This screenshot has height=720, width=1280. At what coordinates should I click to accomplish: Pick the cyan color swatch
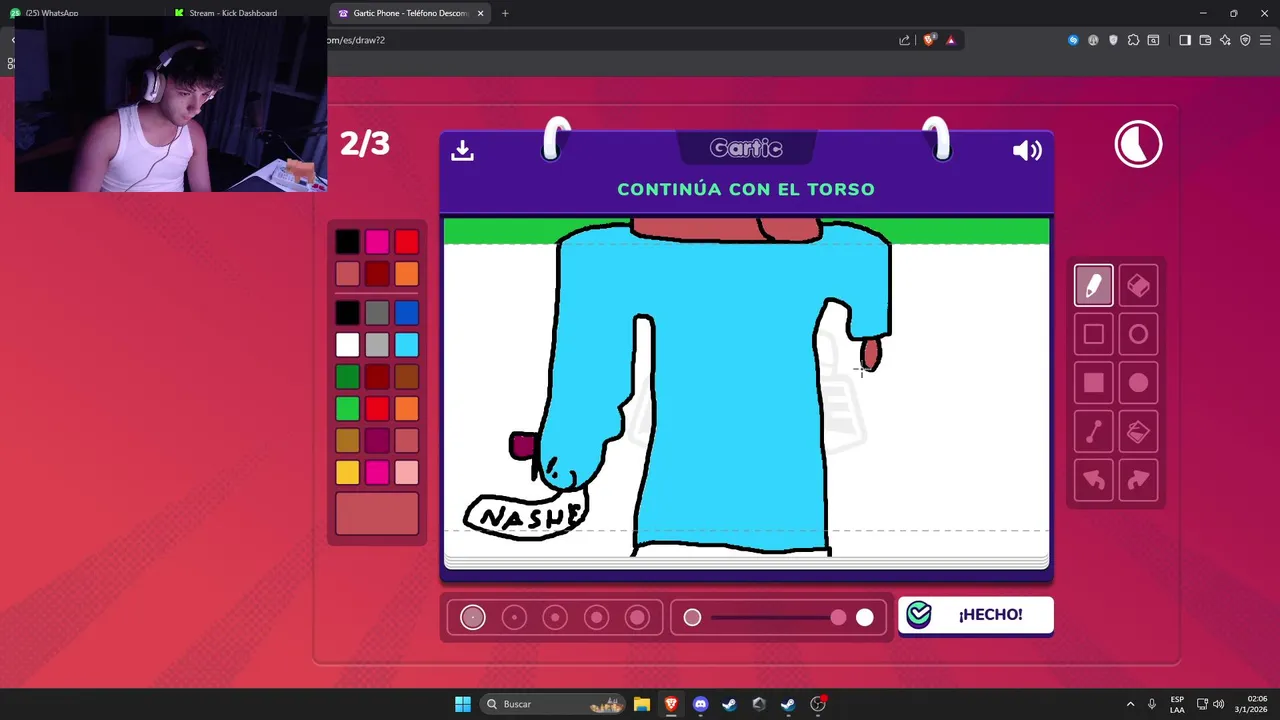[406, 345]
